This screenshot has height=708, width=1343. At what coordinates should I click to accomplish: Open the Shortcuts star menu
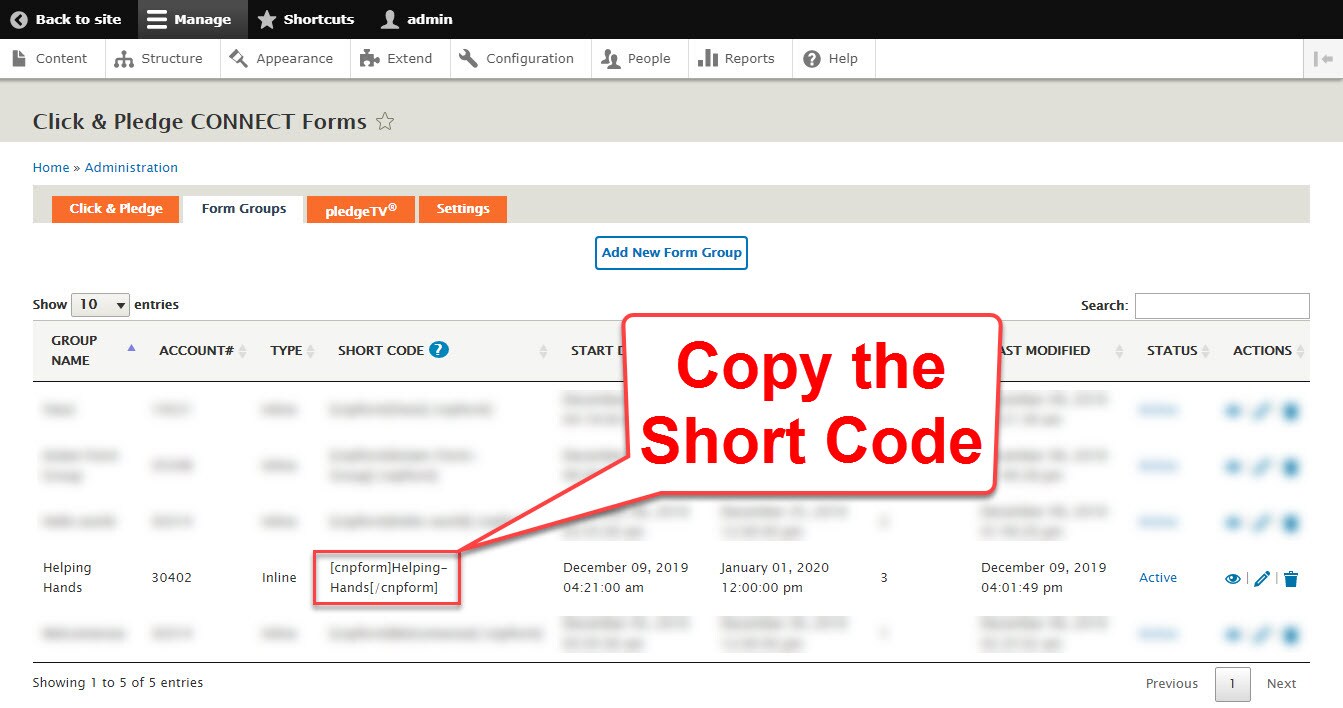tap(306, 19)
